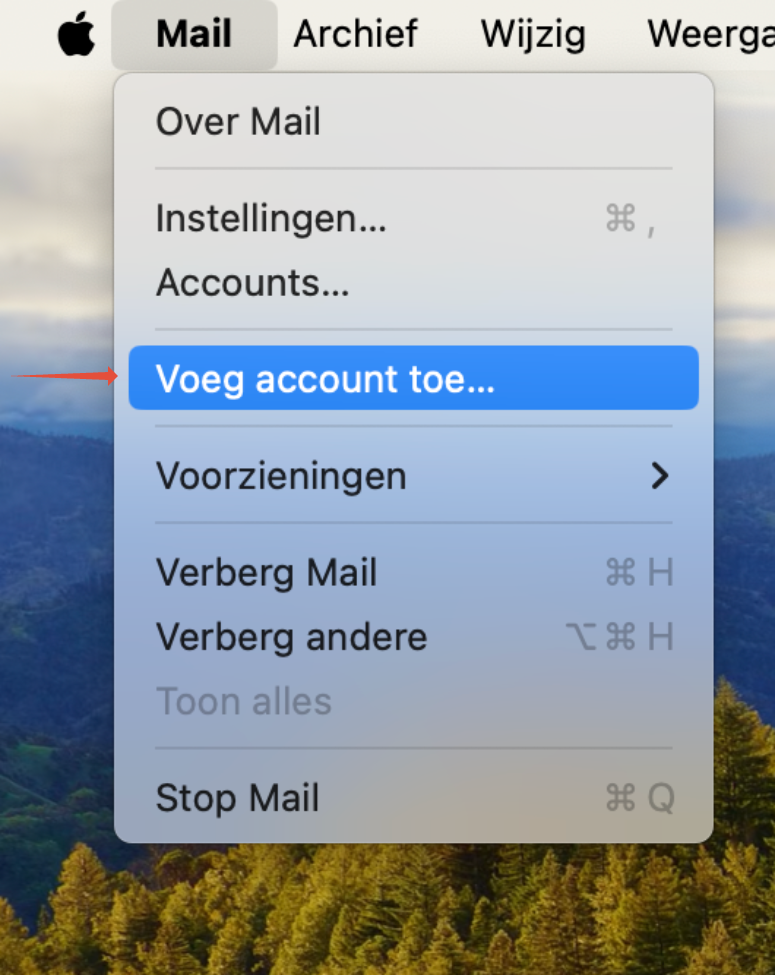
Task: Choose Verberg Mail to hide the app
Action: click(x=414, y=572)
